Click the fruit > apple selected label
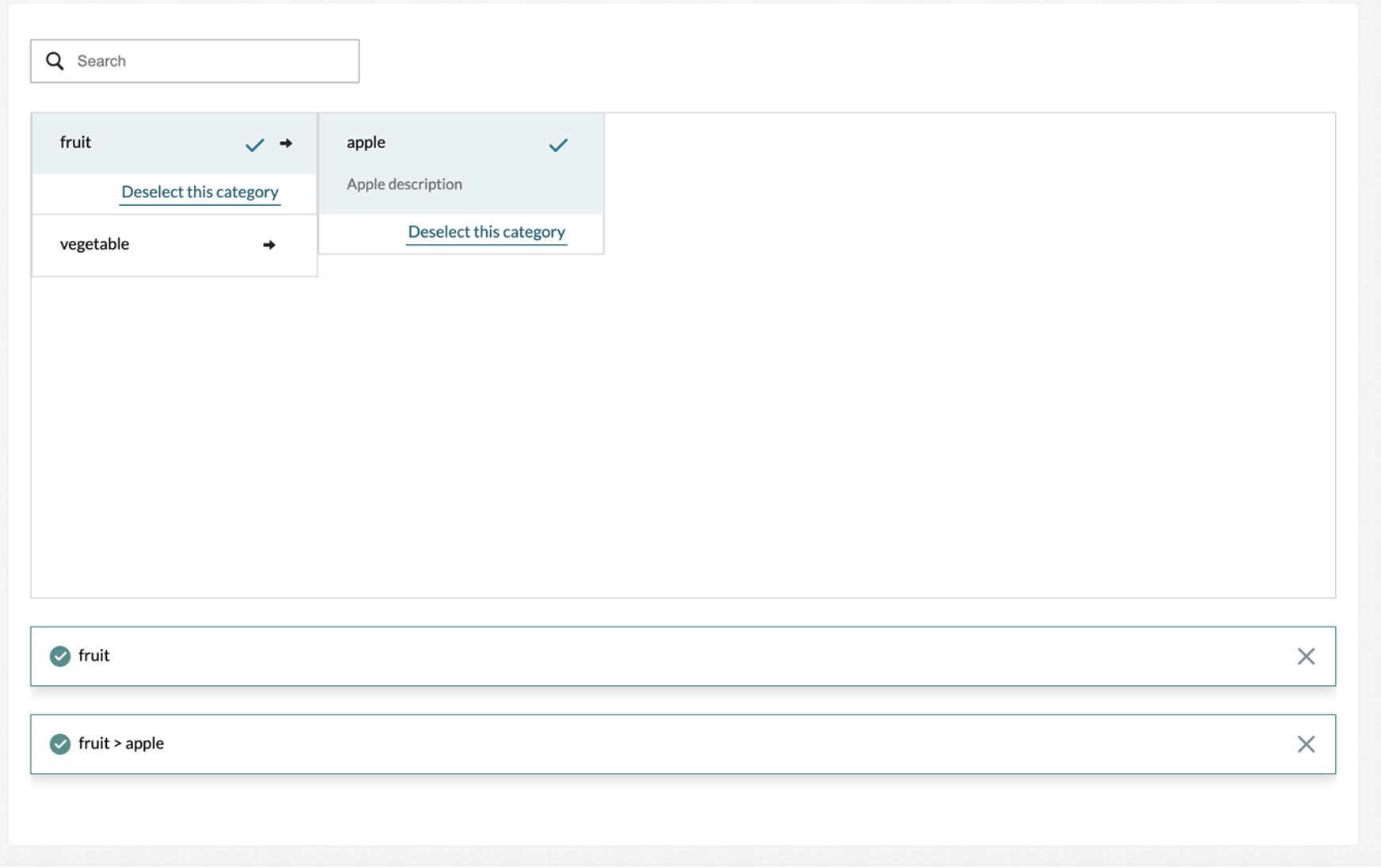The width and height of the screenshot is (1381, 868). (x=121, y=743)
